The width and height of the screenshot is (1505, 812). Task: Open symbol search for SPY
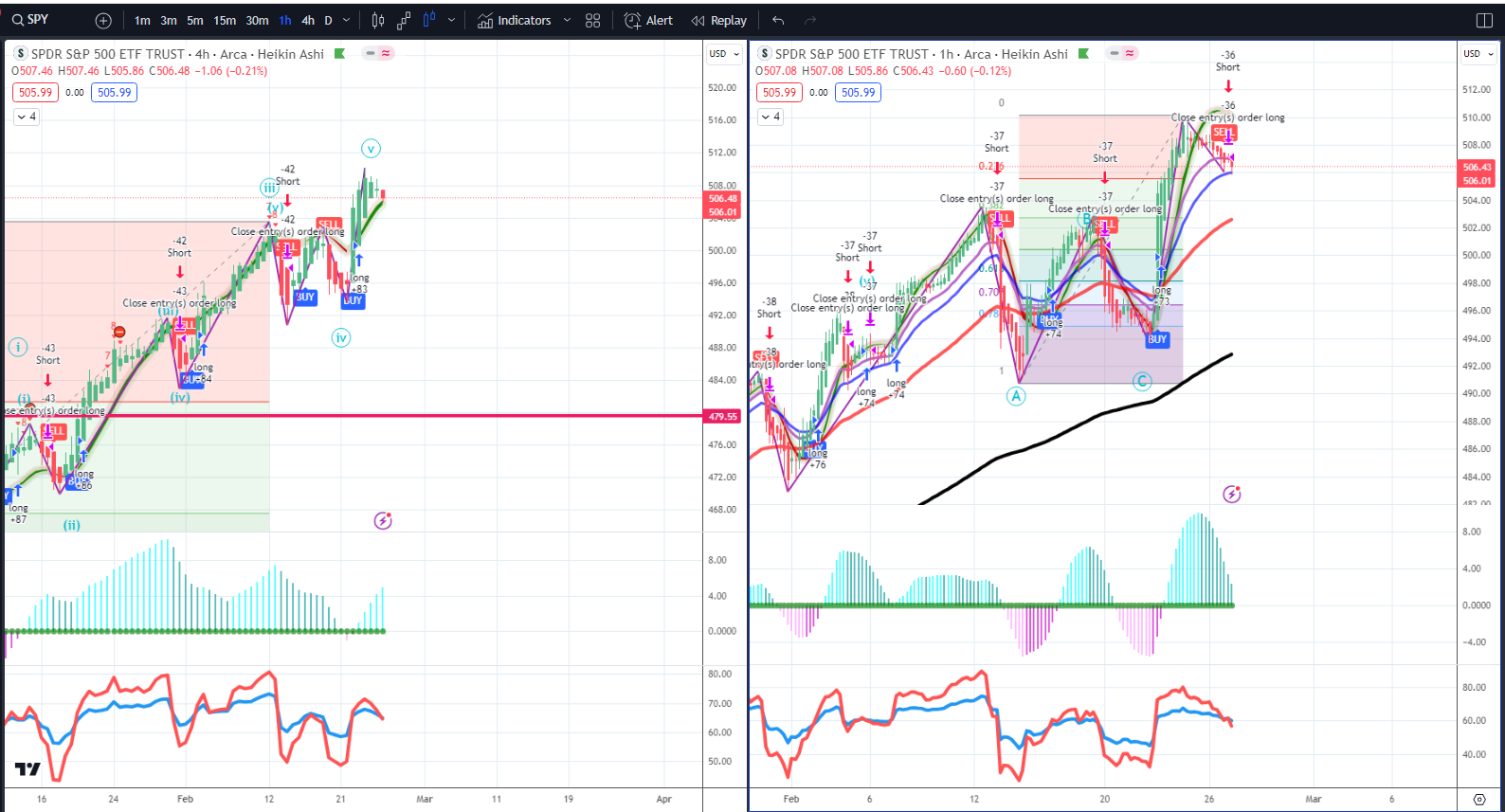tap(30, 20)
